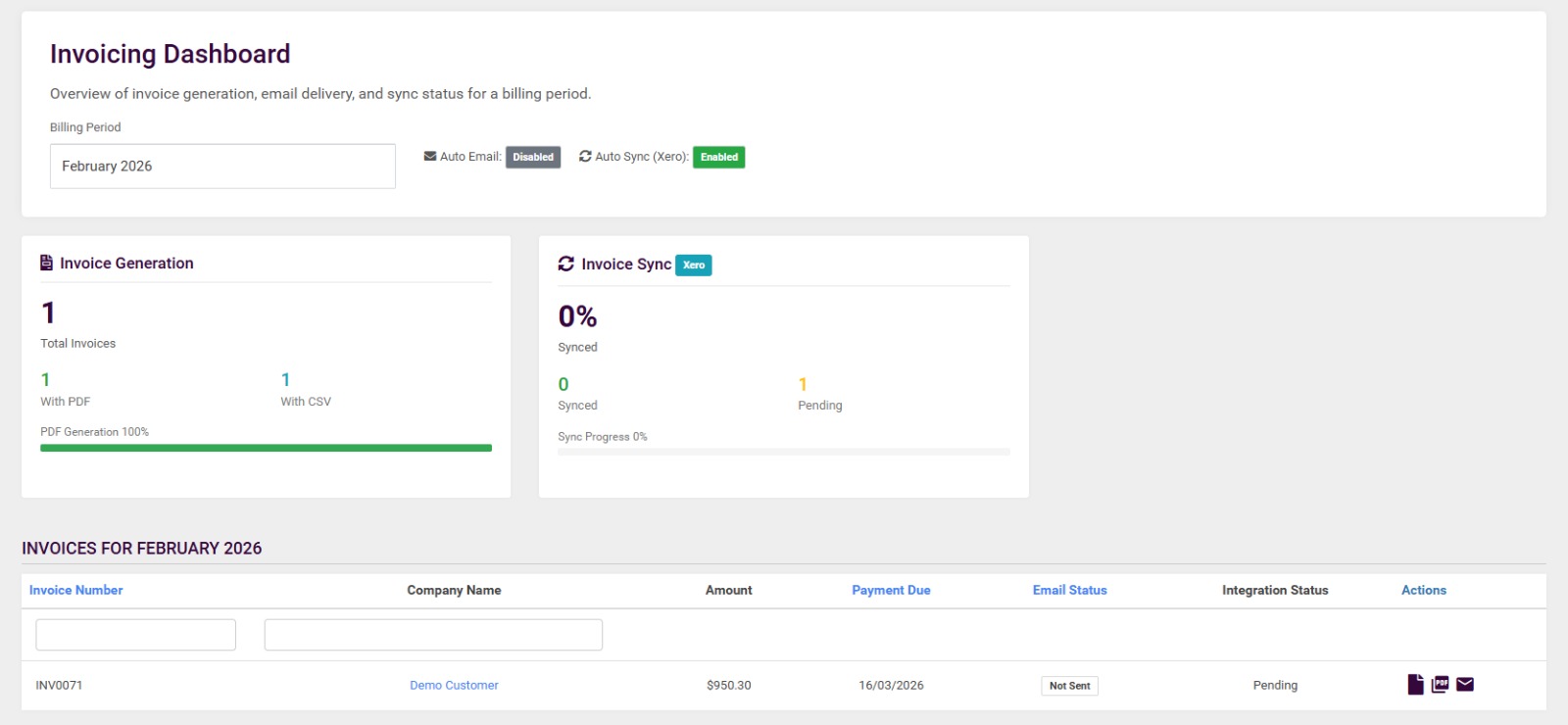The image size is (1568, 725).
Task: Focus the Invoice Number filter field
Action: click(x=136, y=635)
